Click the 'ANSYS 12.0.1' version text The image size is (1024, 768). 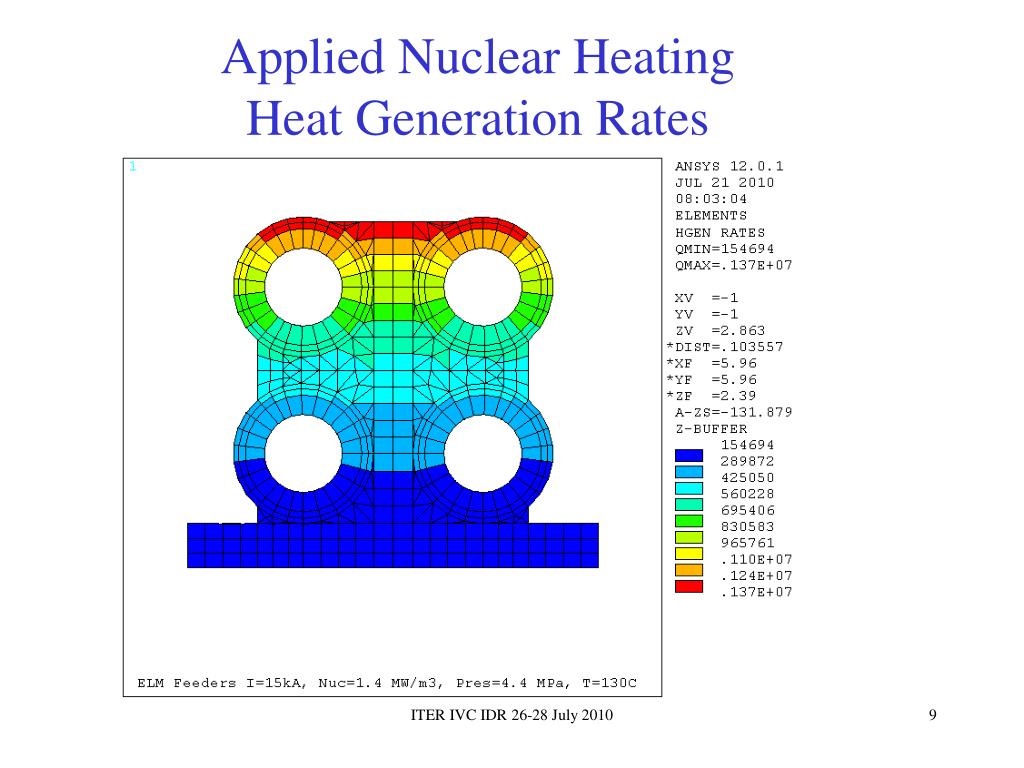pyautogui.click(x=729, y=167)
